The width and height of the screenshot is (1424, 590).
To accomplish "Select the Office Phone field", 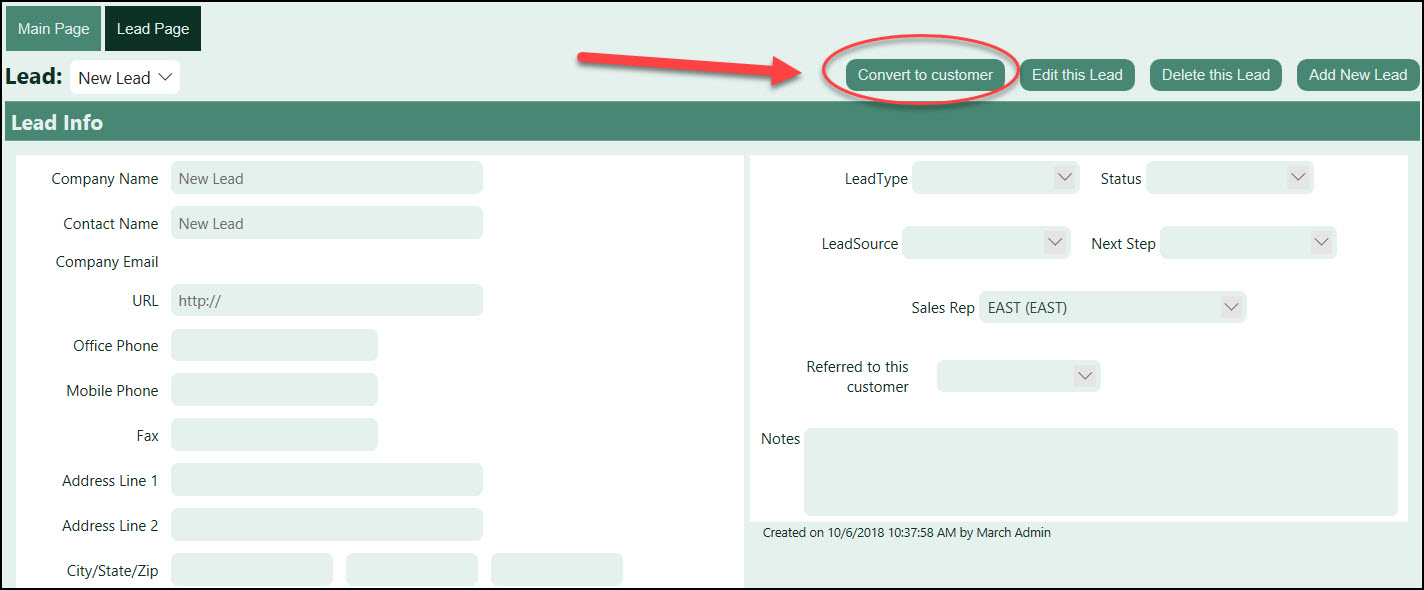I will pyautogui.click(x=274, y=345).
